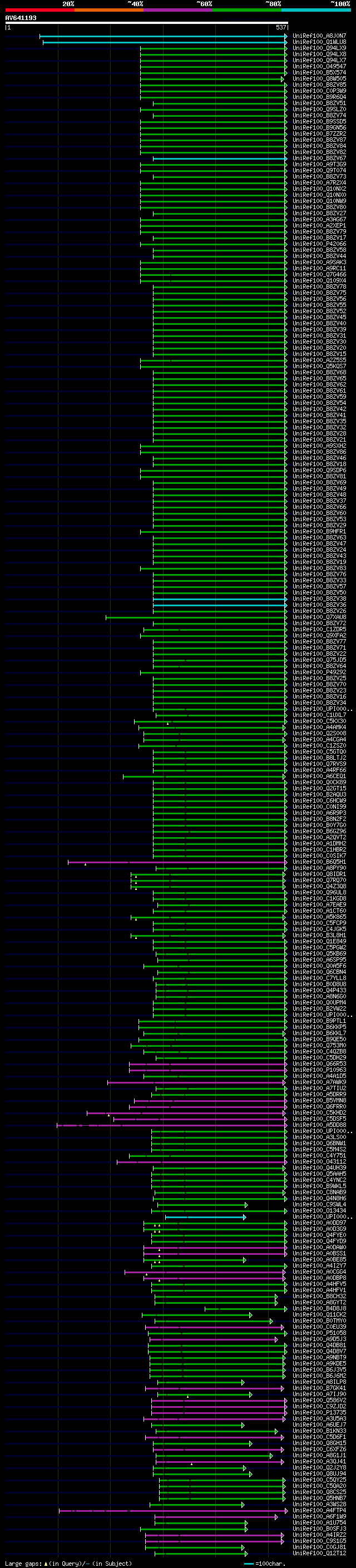
Task: Open hit UniRef100_Q1WLU8
Action: click(319, 42)
